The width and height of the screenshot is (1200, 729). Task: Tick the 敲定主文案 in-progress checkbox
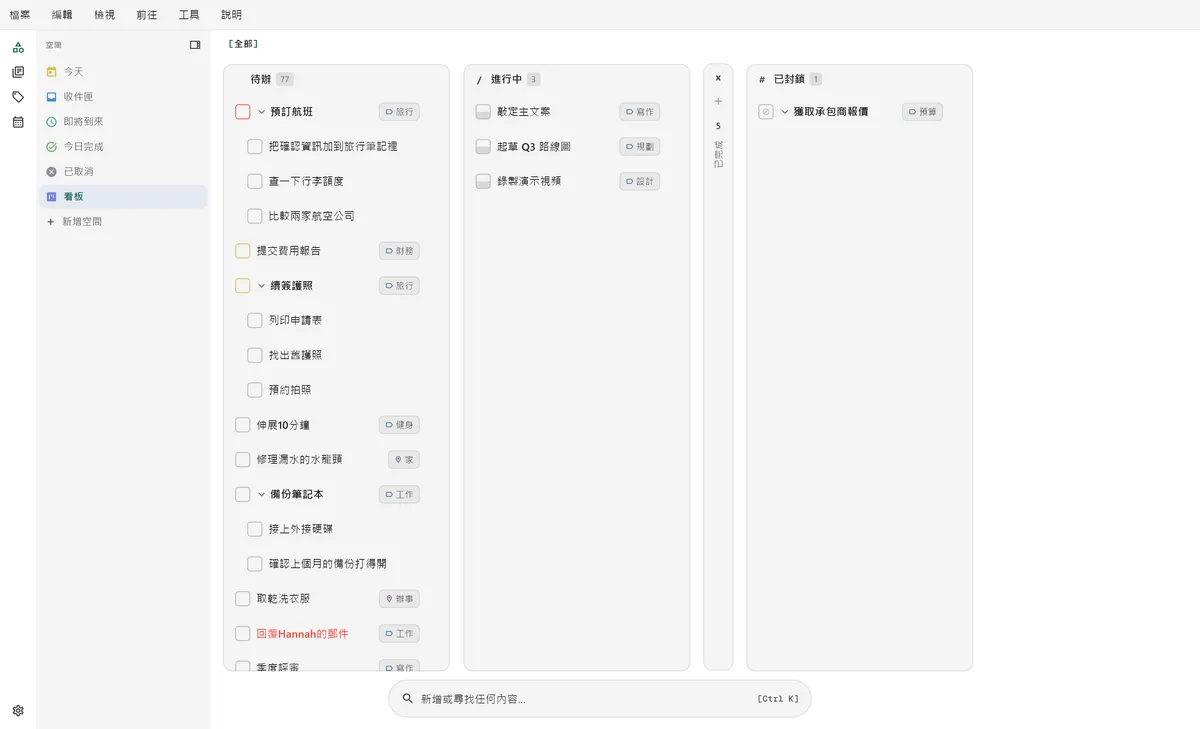click(484, 112)
